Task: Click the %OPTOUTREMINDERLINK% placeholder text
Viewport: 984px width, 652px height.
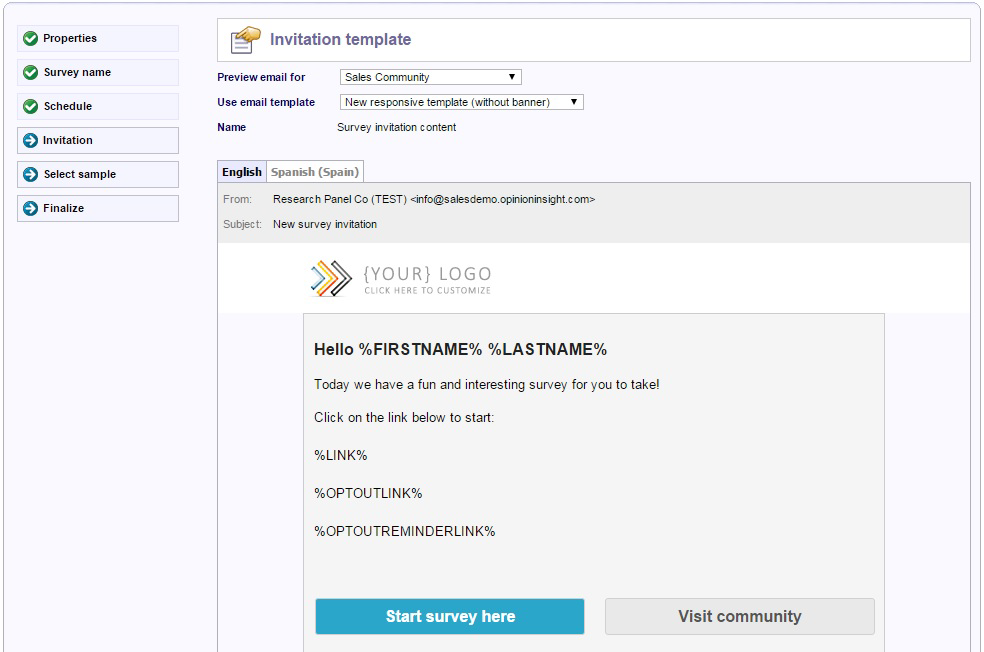Action: tap(405, 532)
